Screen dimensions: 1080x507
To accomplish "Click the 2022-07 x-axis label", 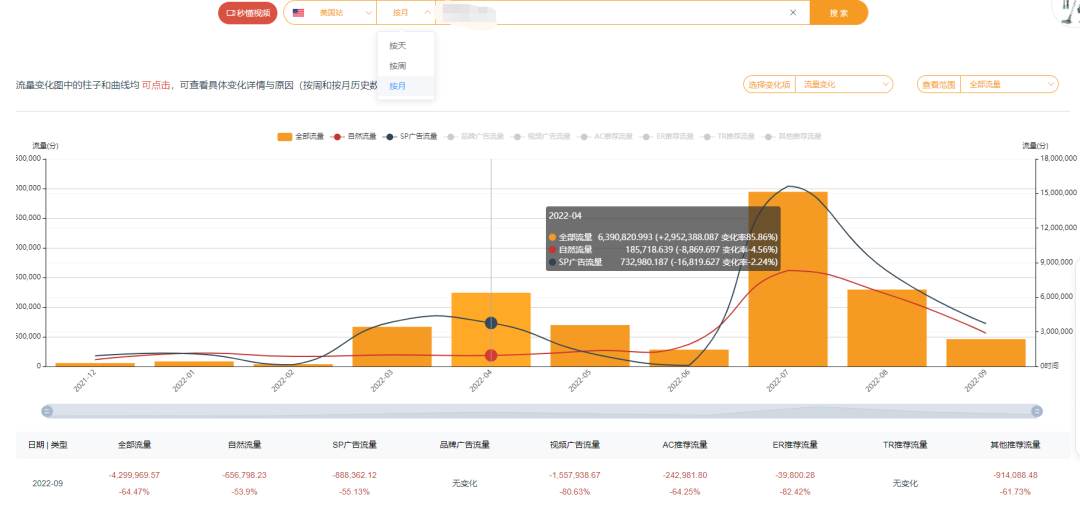I will pos(778,381).
